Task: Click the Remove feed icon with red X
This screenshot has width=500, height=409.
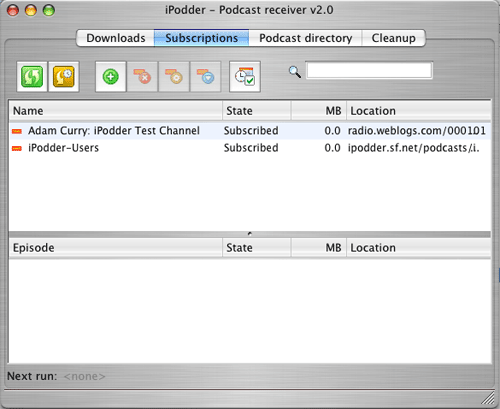Action: [142, 77]
